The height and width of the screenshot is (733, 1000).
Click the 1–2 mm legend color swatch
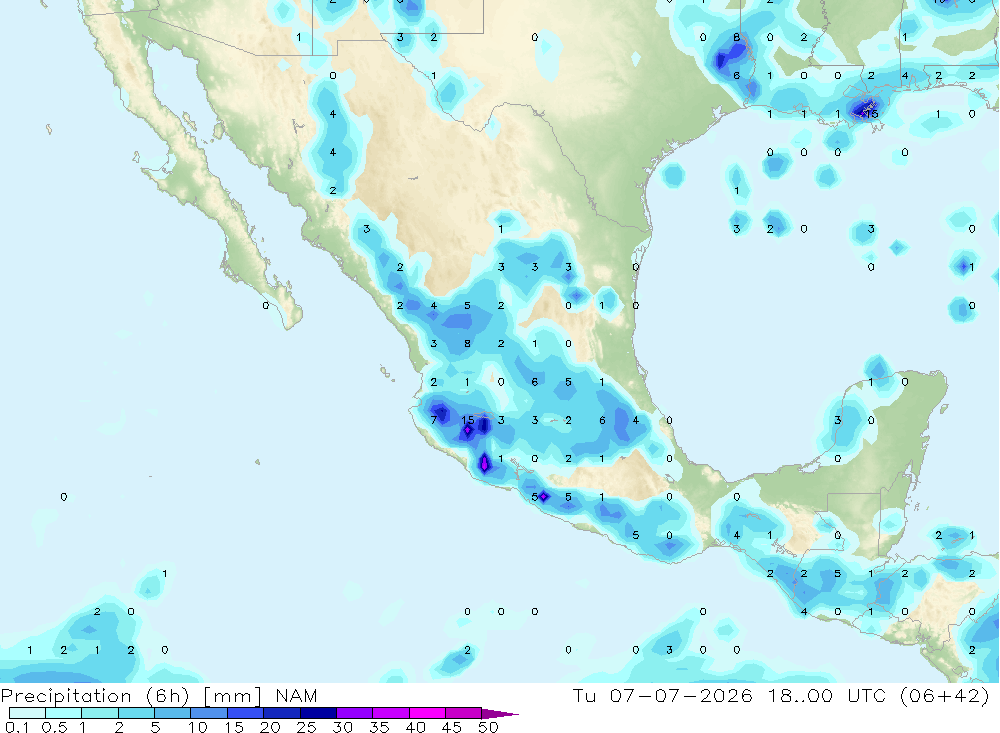(100, 713)
